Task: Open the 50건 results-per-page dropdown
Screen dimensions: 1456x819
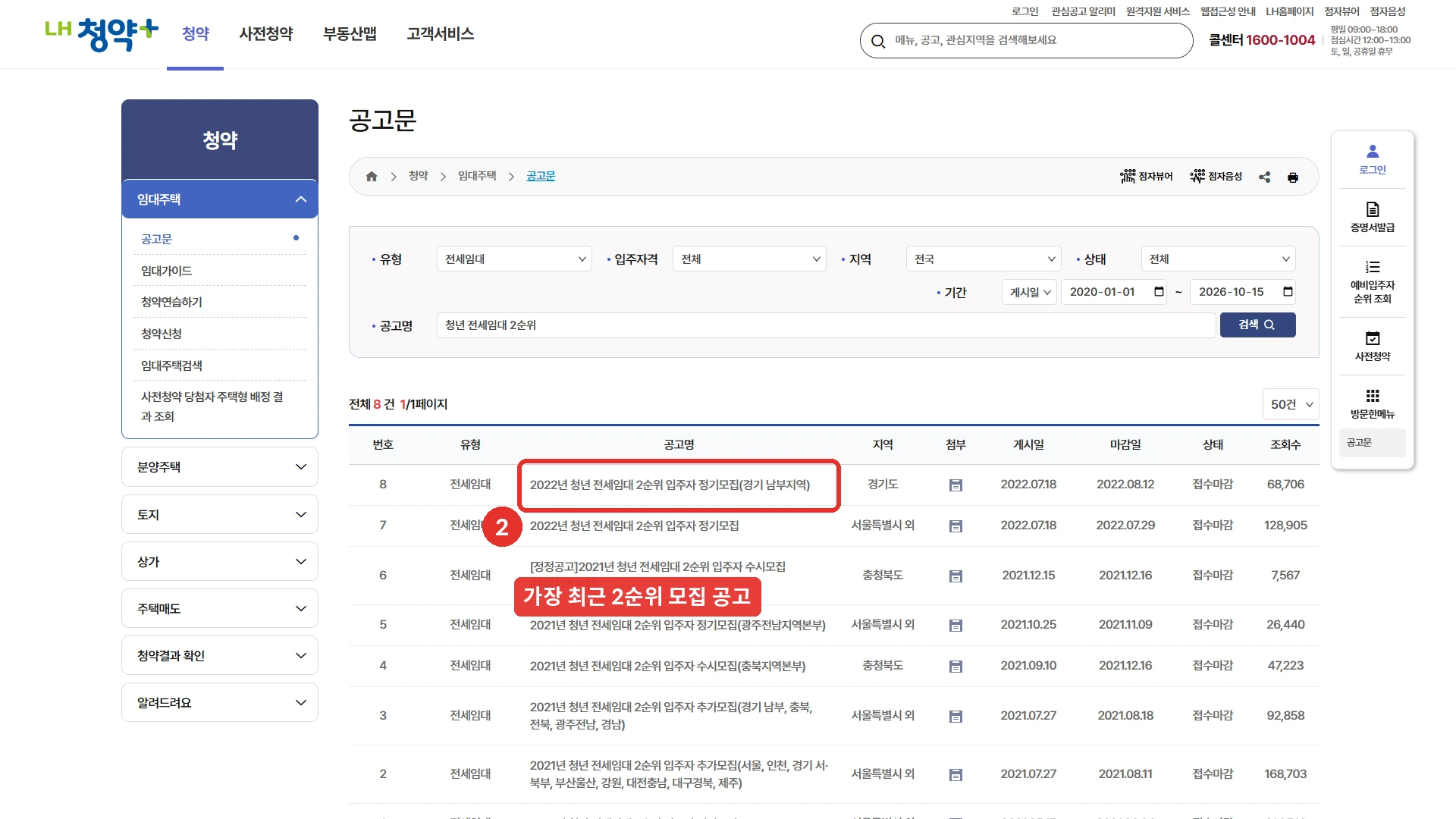Action: point(1291,405)
